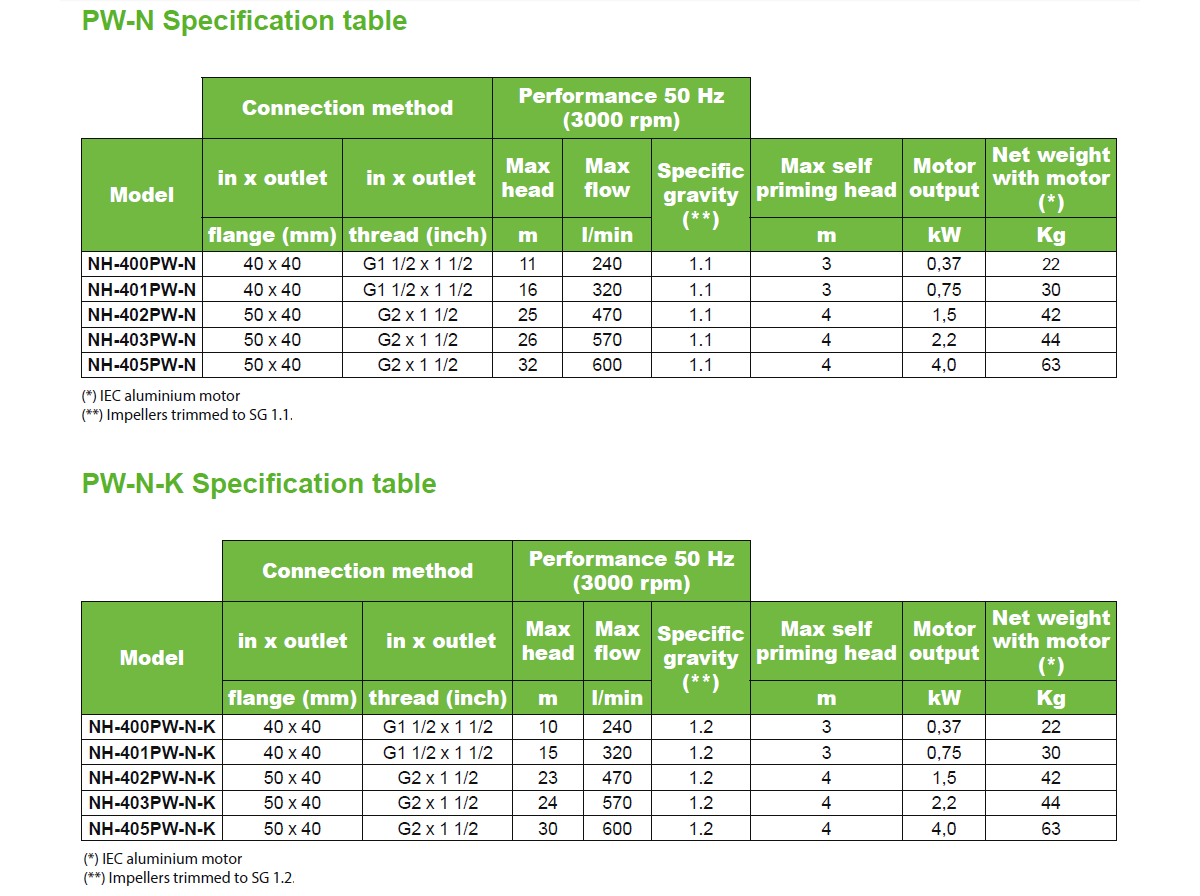The height and width of the screenshot is (896, 1200).
Task: Click 'IEC aluminium motor' footnote under PW-N table
Action: 161,396
